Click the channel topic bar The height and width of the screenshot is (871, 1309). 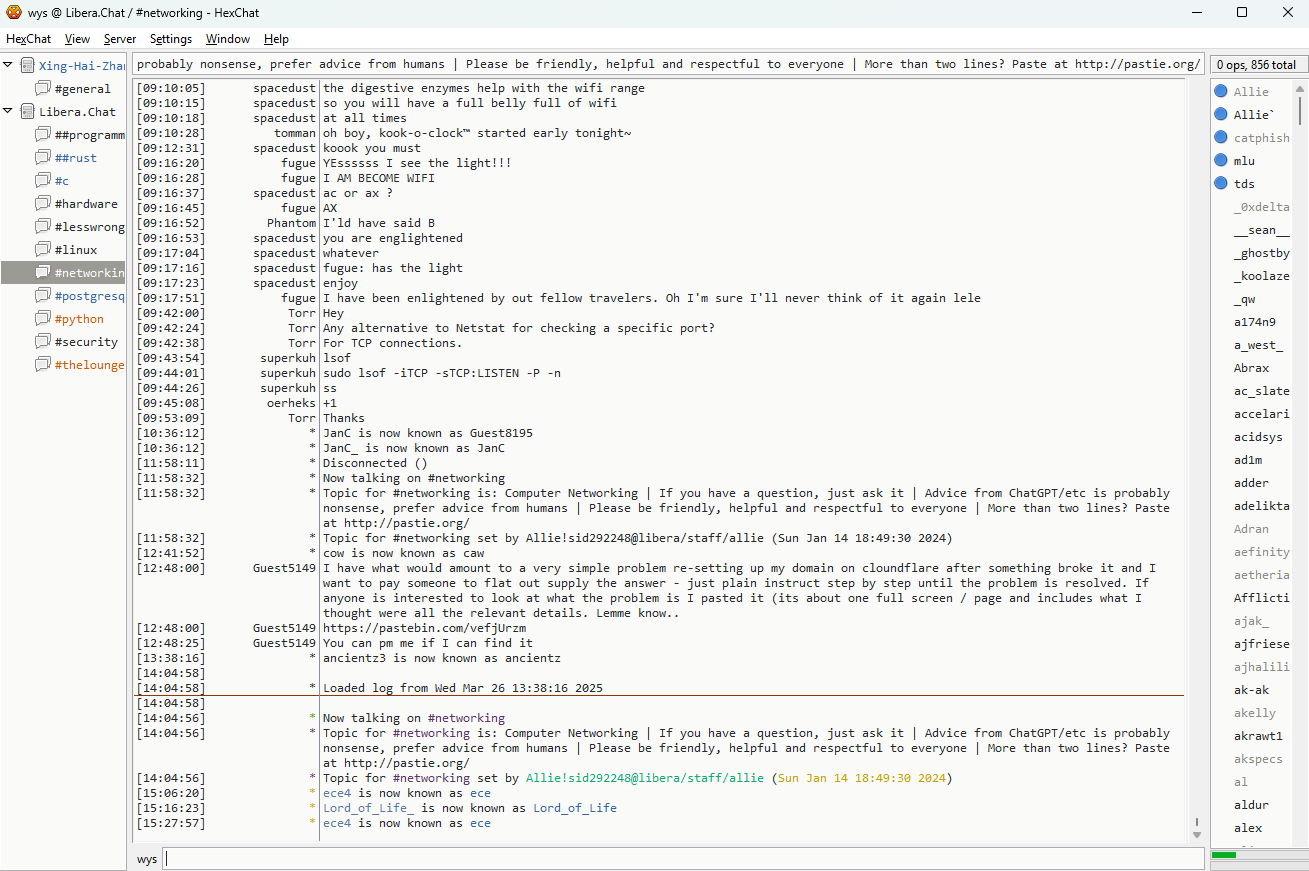667,64
